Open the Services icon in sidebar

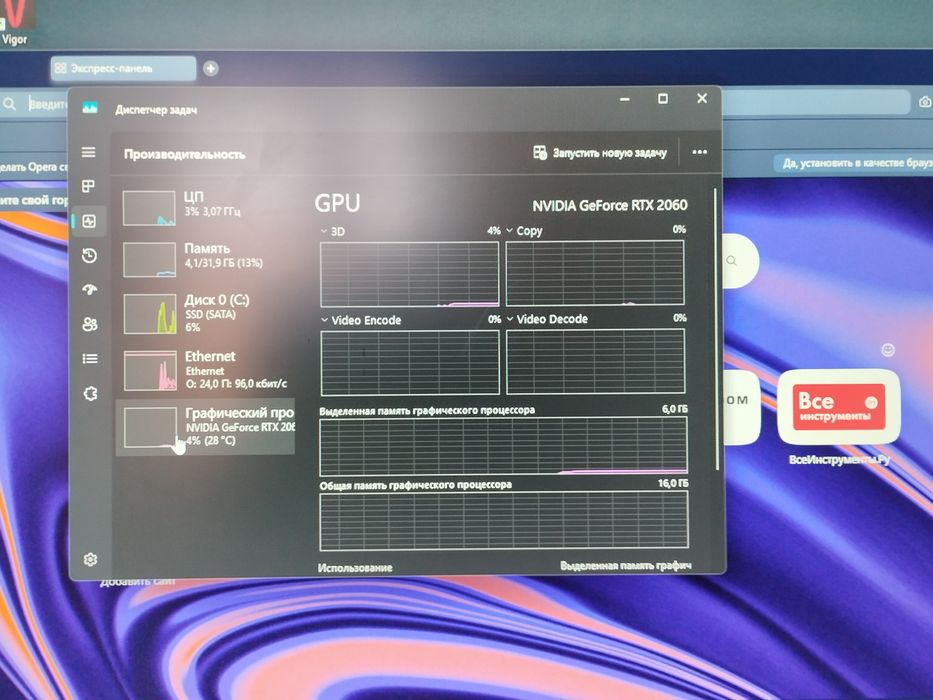[x=90, y=393]
